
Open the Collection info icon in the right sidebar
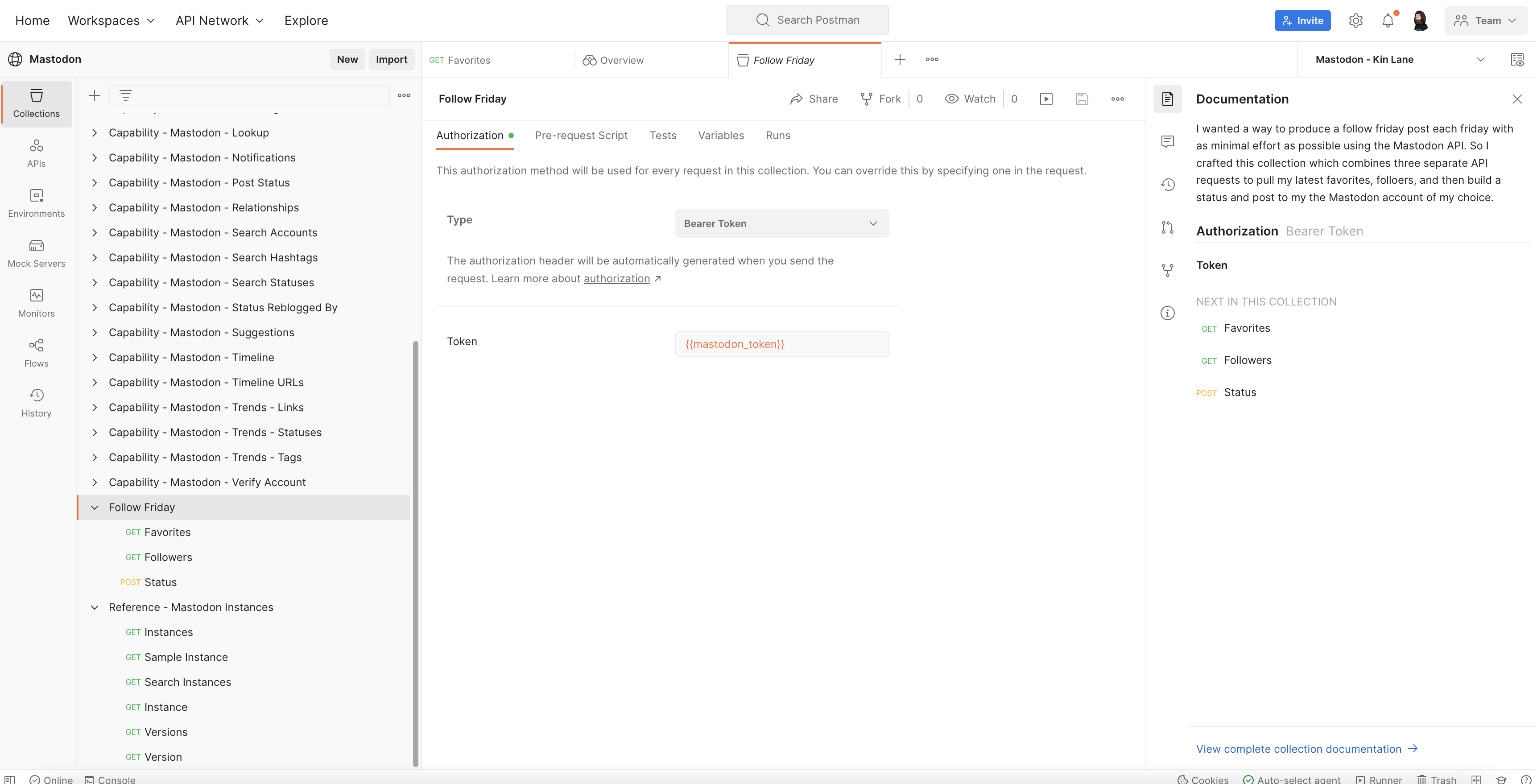coord(1168,313)
